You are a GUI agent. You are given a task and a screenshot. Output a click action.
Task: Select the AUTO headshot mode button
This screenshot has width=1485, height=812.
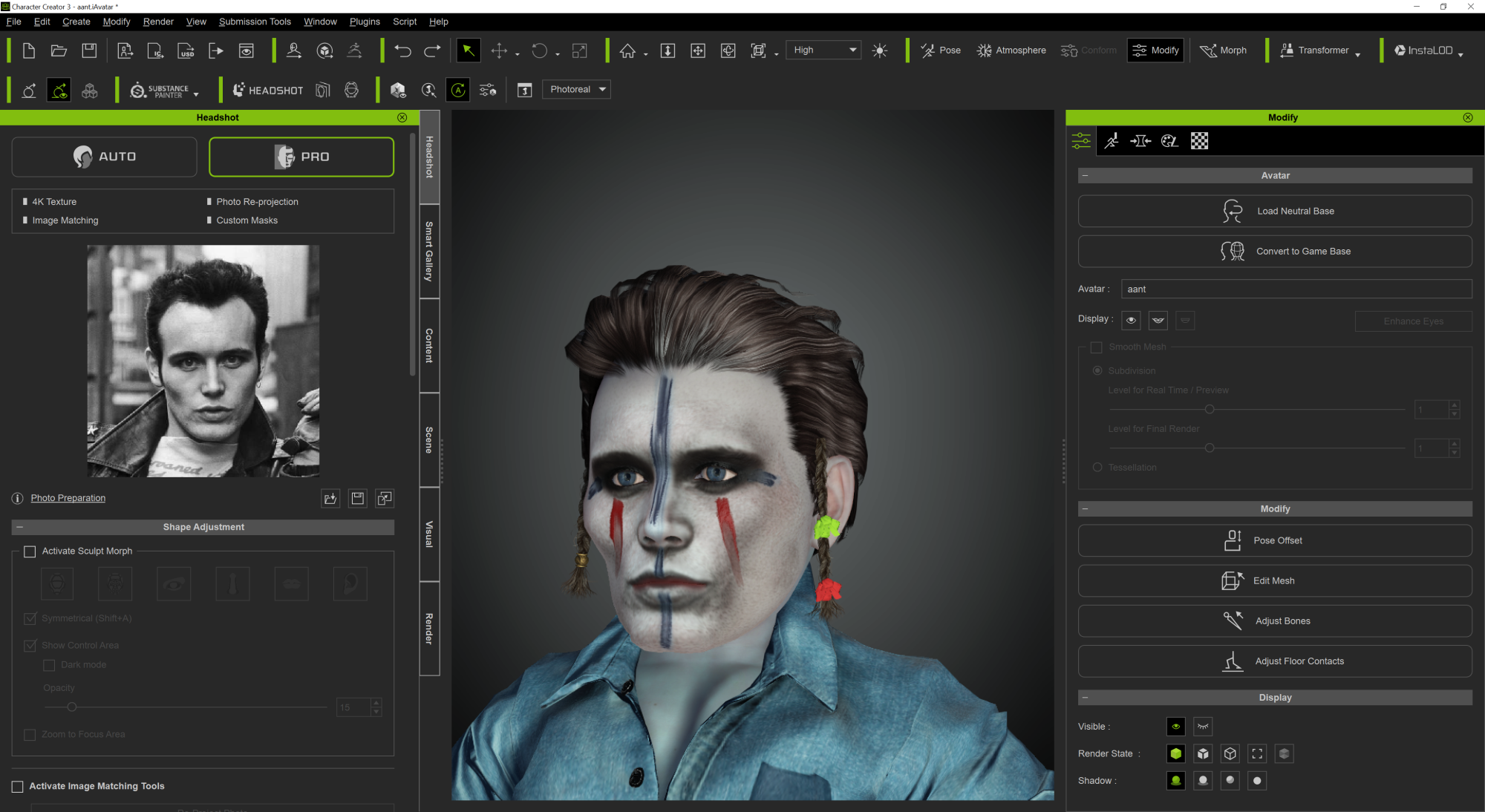105,157
